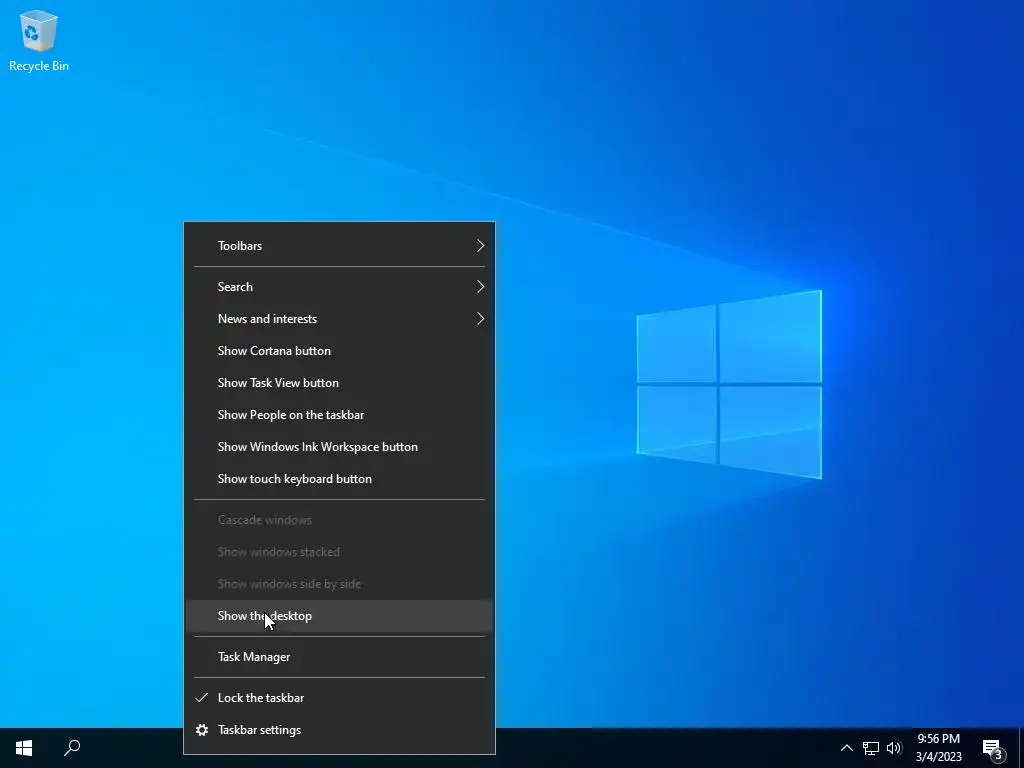The image size is (1024, 768).
Task: Click the Show desktop sliver at taskbar end
Action: (x=1021, y=748)
